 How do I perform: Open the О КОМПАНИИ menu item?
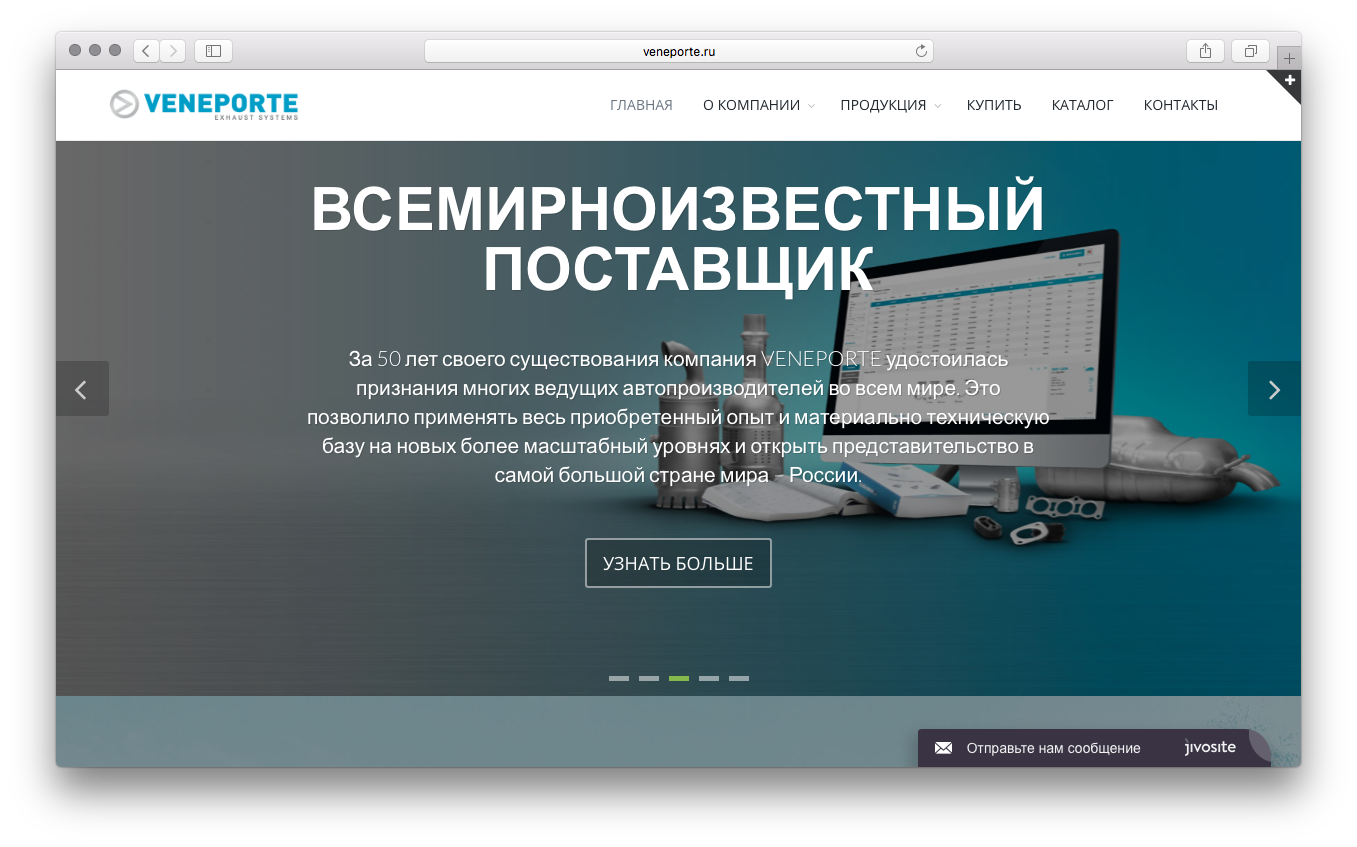pyautogui.click(x=751, y=105)
